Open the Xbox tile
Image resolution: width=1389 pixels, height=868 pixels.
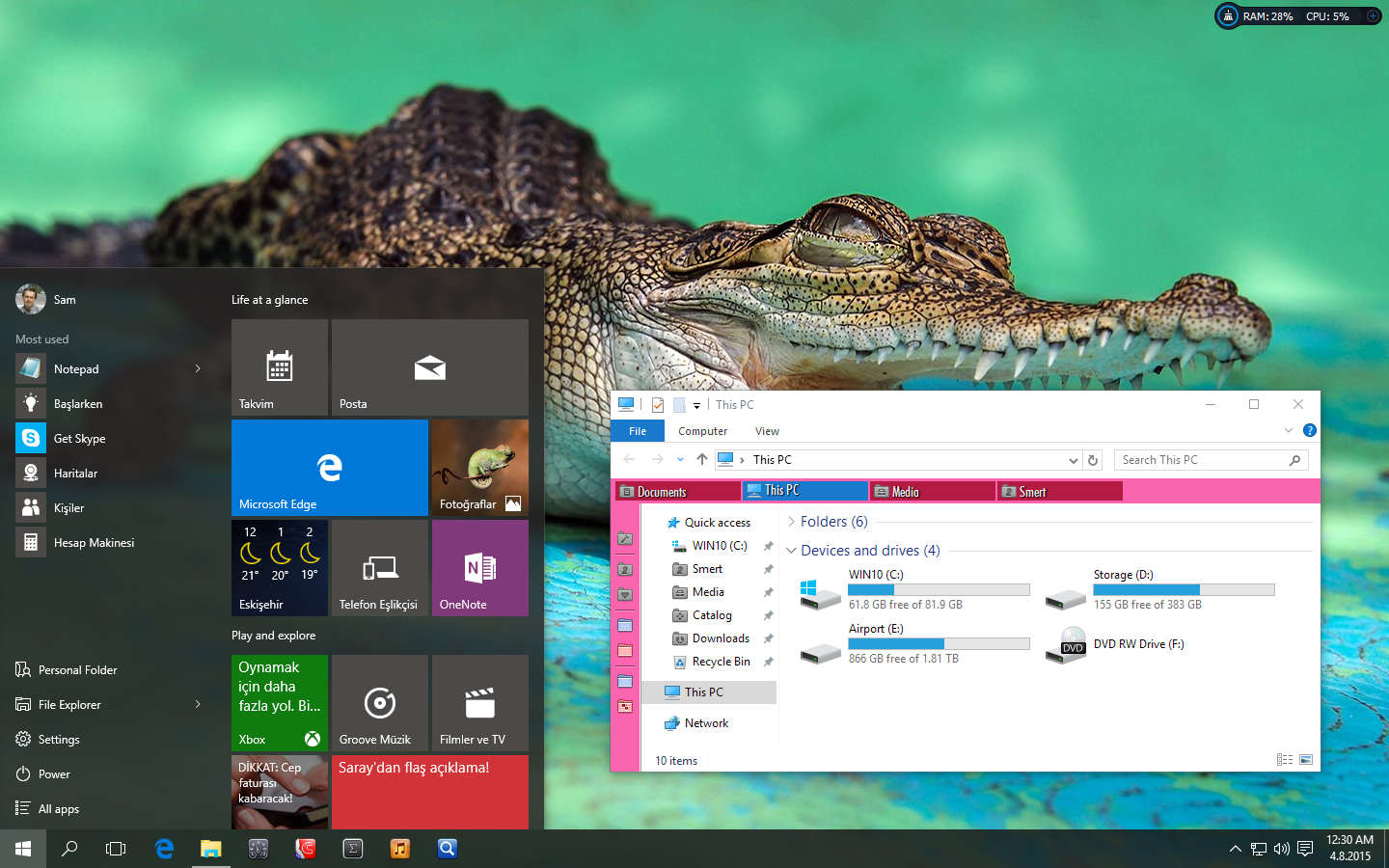(280, 703)
